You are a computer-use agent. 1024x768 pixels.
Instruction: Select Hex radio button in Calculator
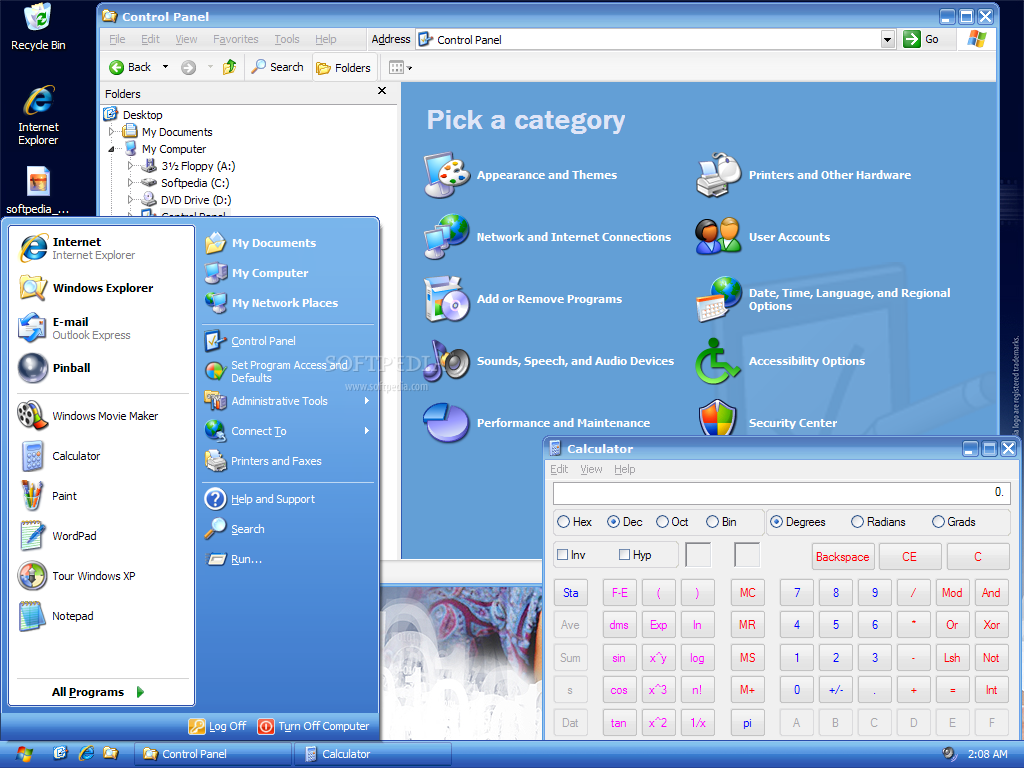(x=563, y=522)
